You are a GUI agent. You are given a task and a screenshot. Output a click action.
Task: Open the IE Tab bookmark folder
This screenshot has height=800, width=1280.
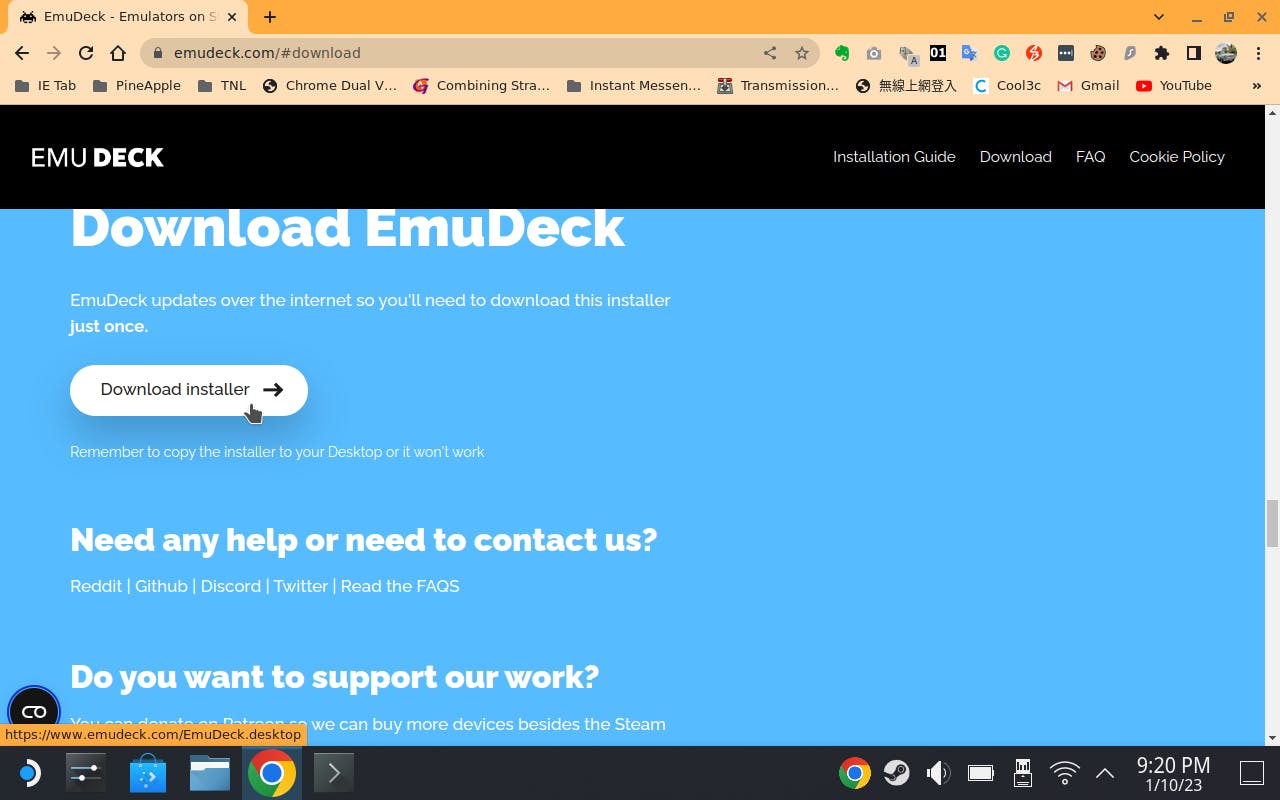[46, 86]
